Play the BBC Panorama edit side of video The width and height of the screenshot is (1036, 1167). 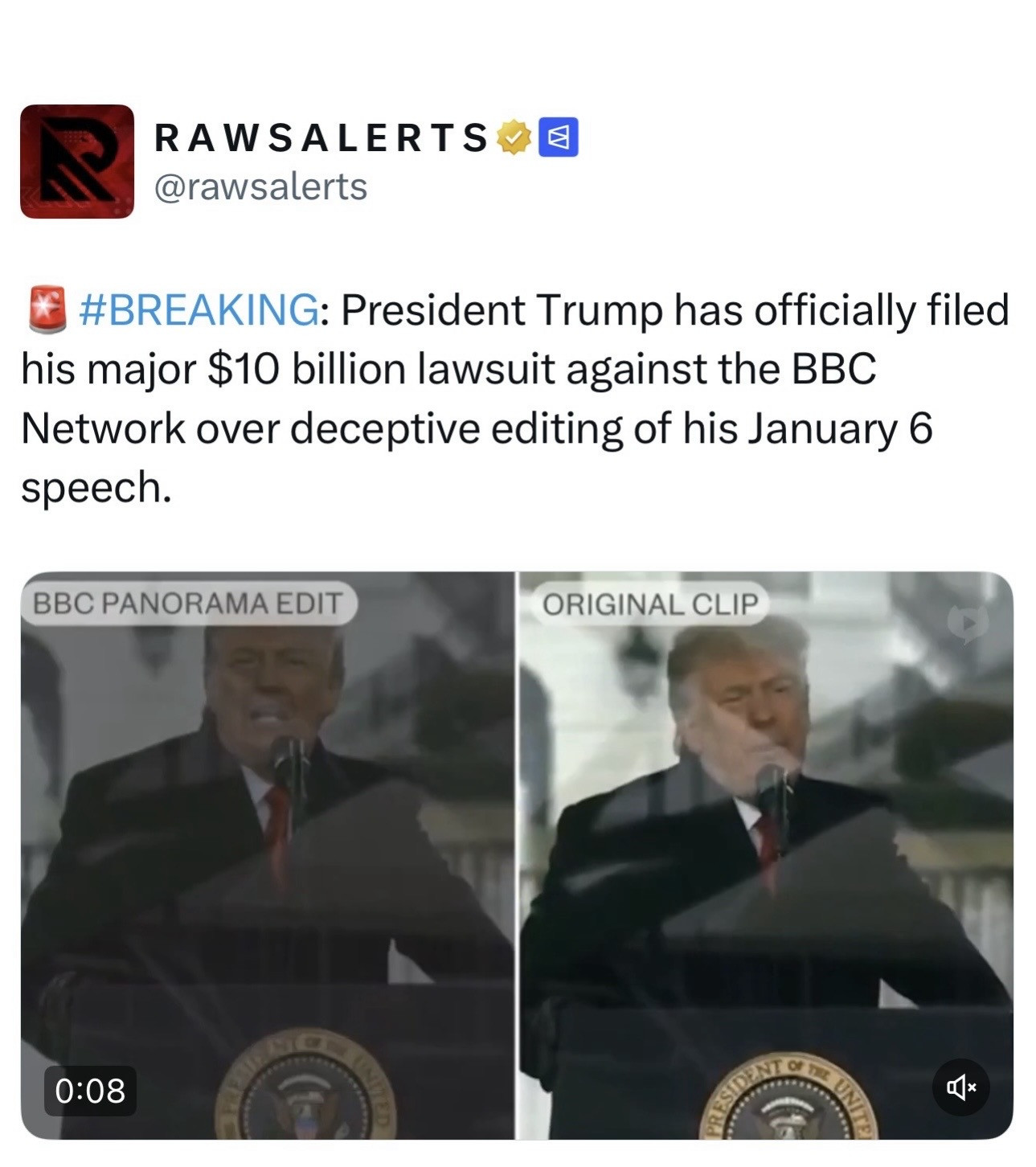[267, 855]
